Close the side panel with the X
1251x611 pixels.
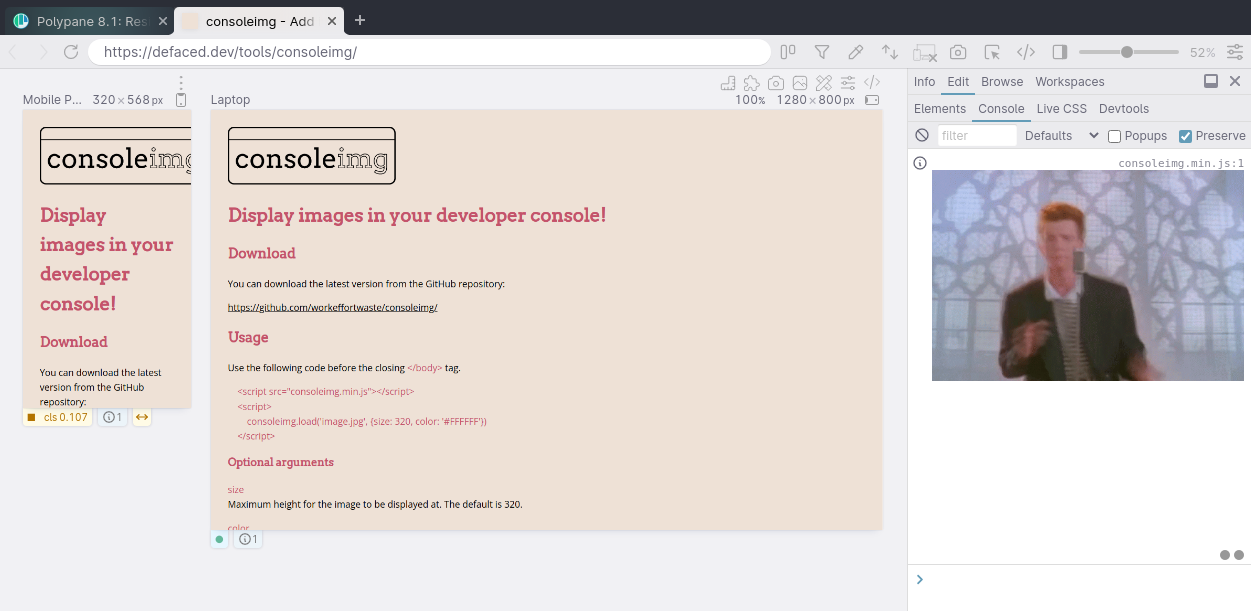click(x=1237, y=81)
